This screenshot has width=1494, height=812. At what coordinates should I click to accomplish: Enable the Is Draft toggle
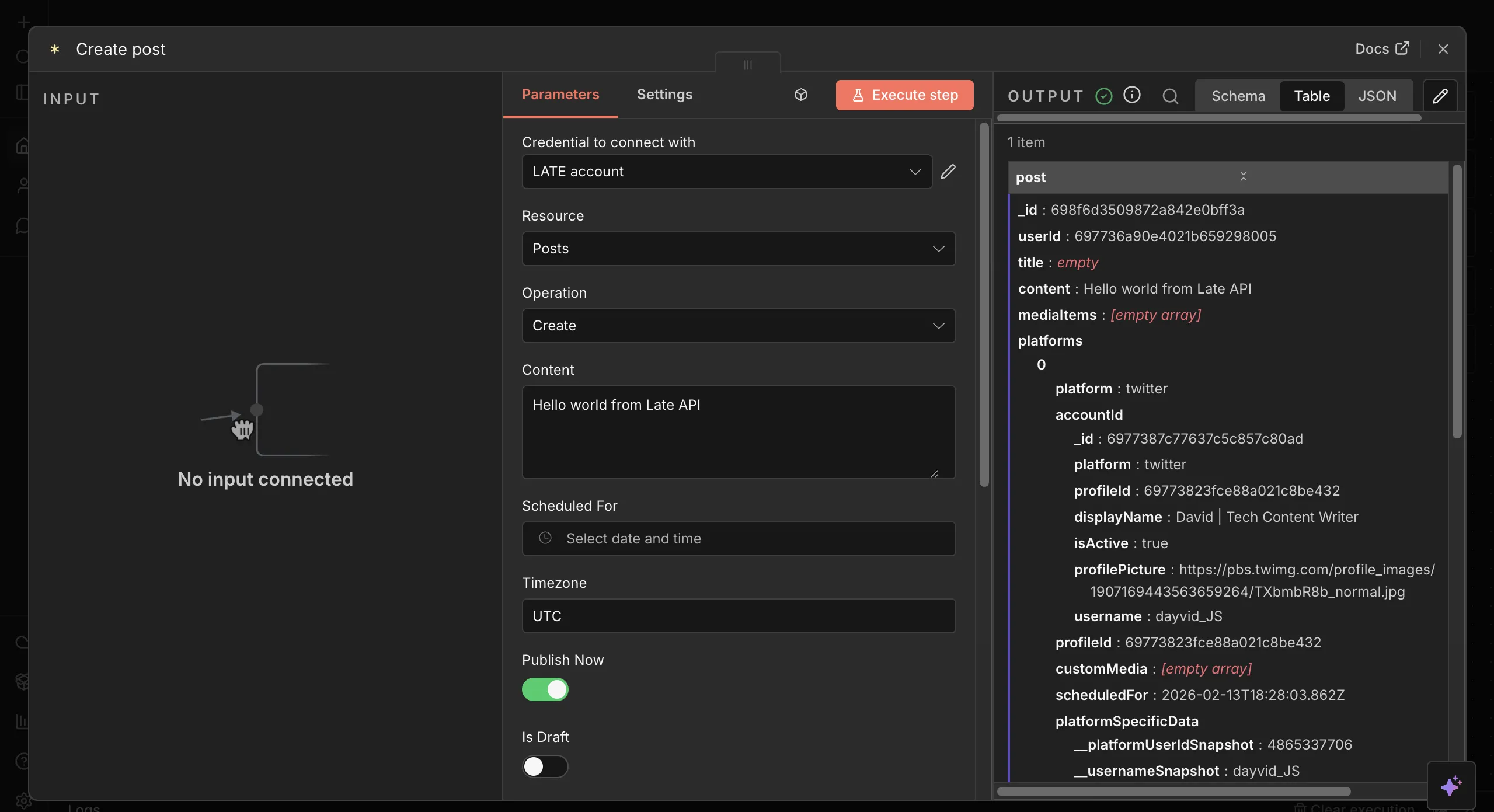point(545,766)
